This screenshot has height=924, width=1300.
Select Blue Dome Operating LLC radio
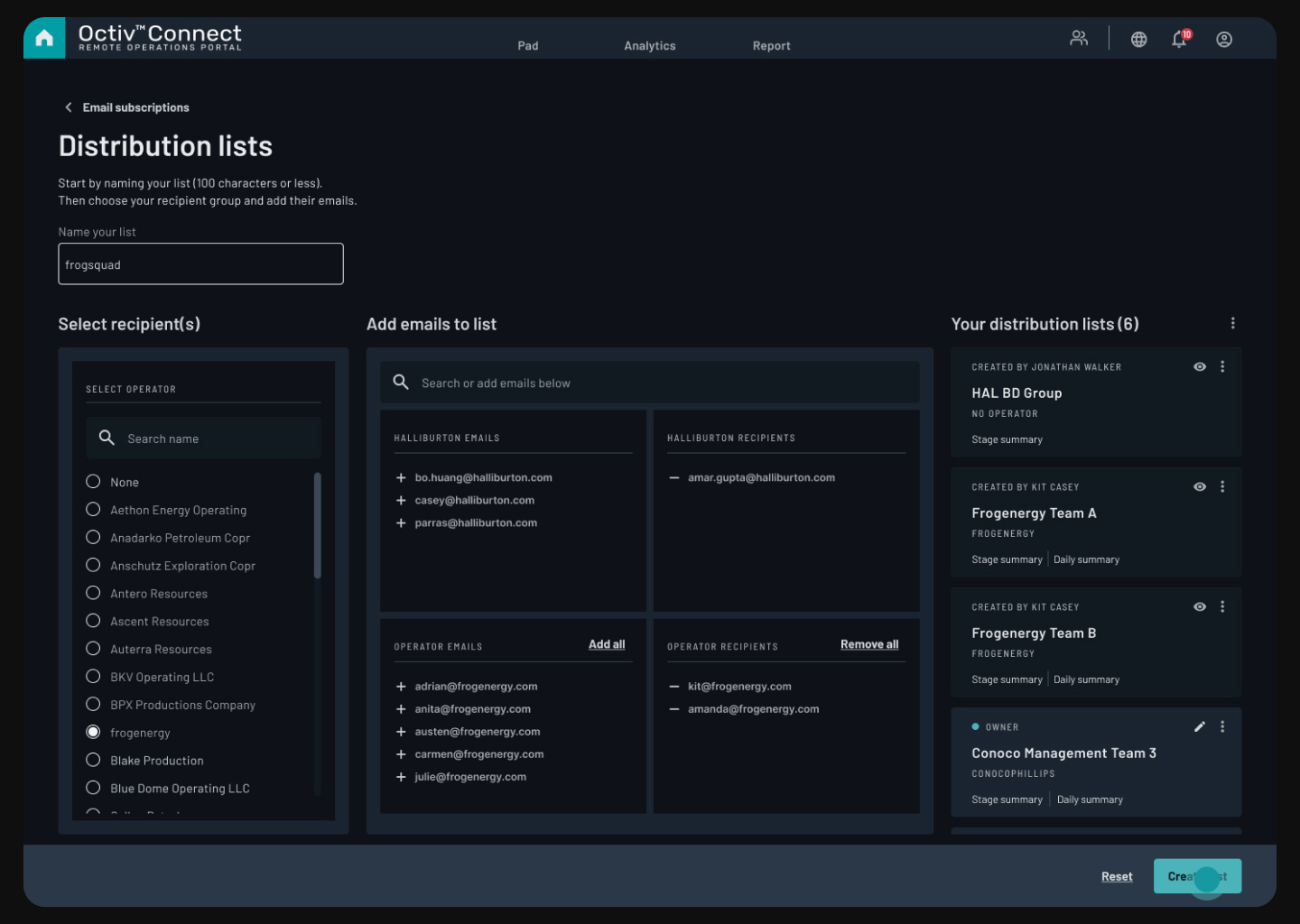[93, 788]
